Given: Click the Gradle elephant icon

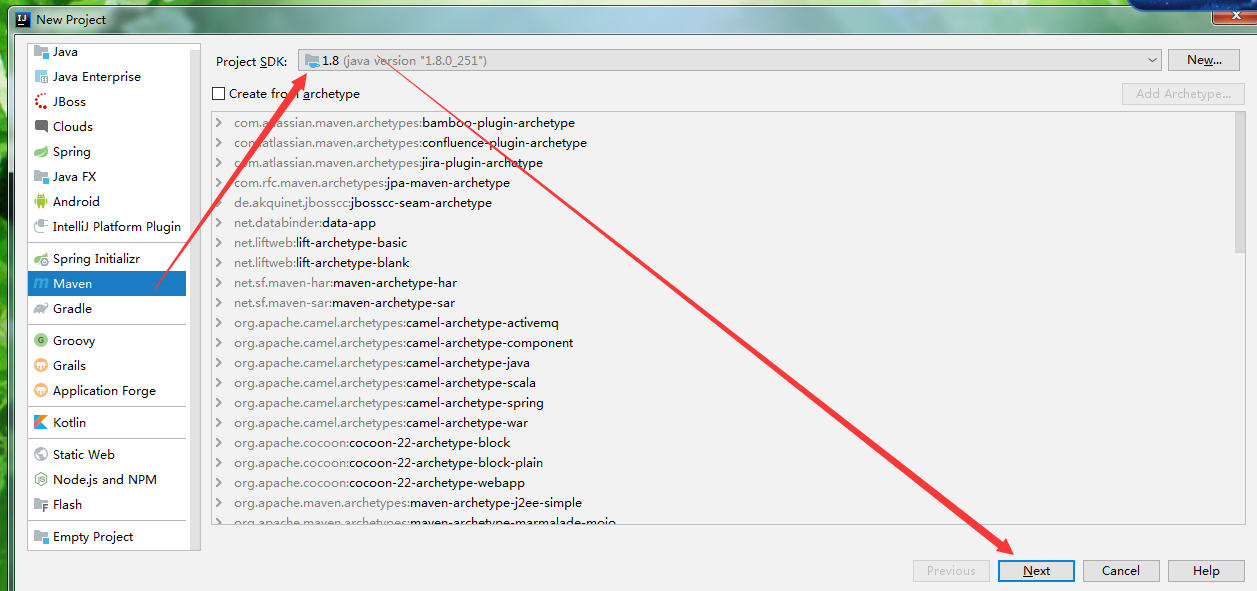Looking at the screenshot, I should tap(41, 309).
